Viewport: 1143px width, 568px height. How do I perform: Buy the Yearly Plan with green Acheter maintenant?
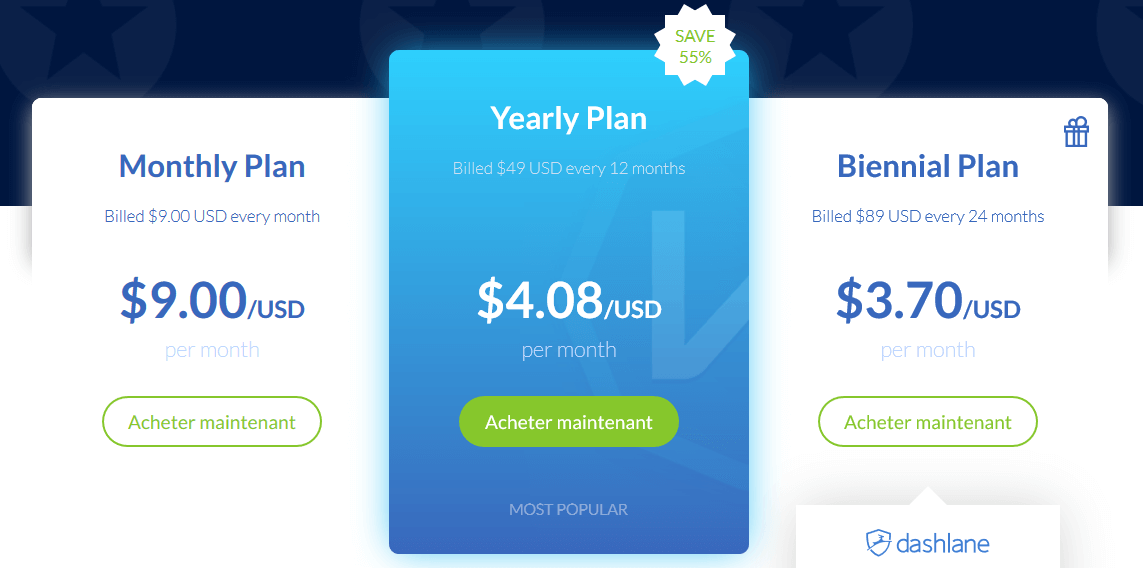tap(569, 421)
